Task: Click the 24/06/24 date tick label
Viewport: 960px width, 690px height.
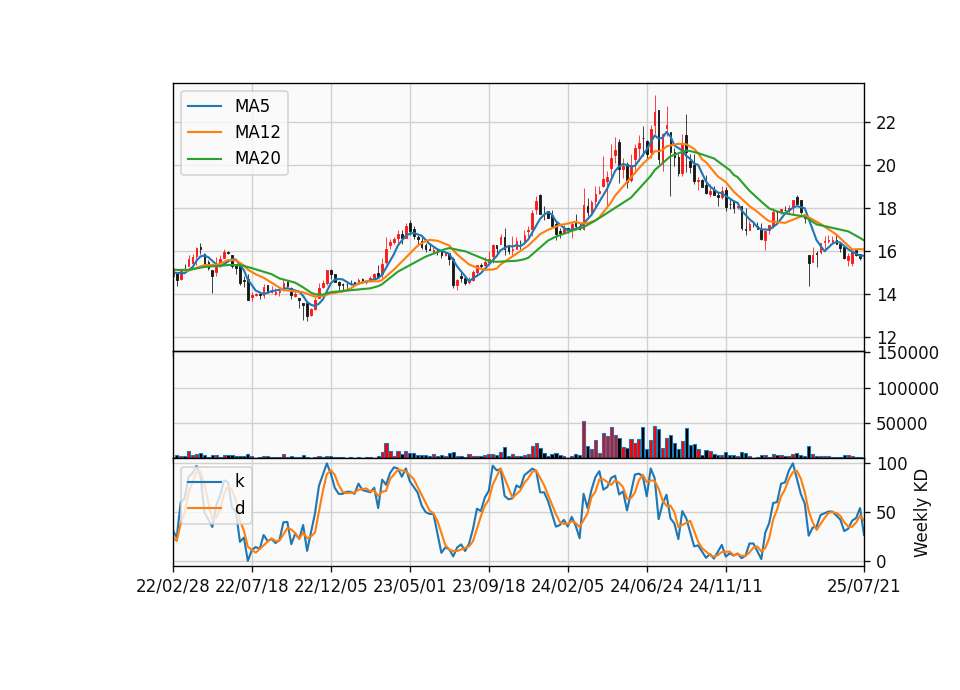Action: [x=647, y=586]
